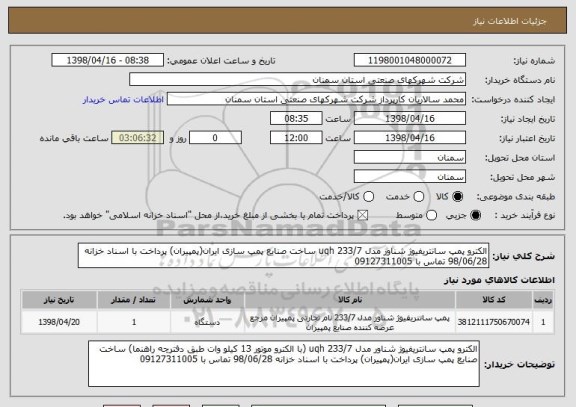This screenshot has height=407, width=576.
Task: Click the buyer notes text area
Action: [284, 364]
